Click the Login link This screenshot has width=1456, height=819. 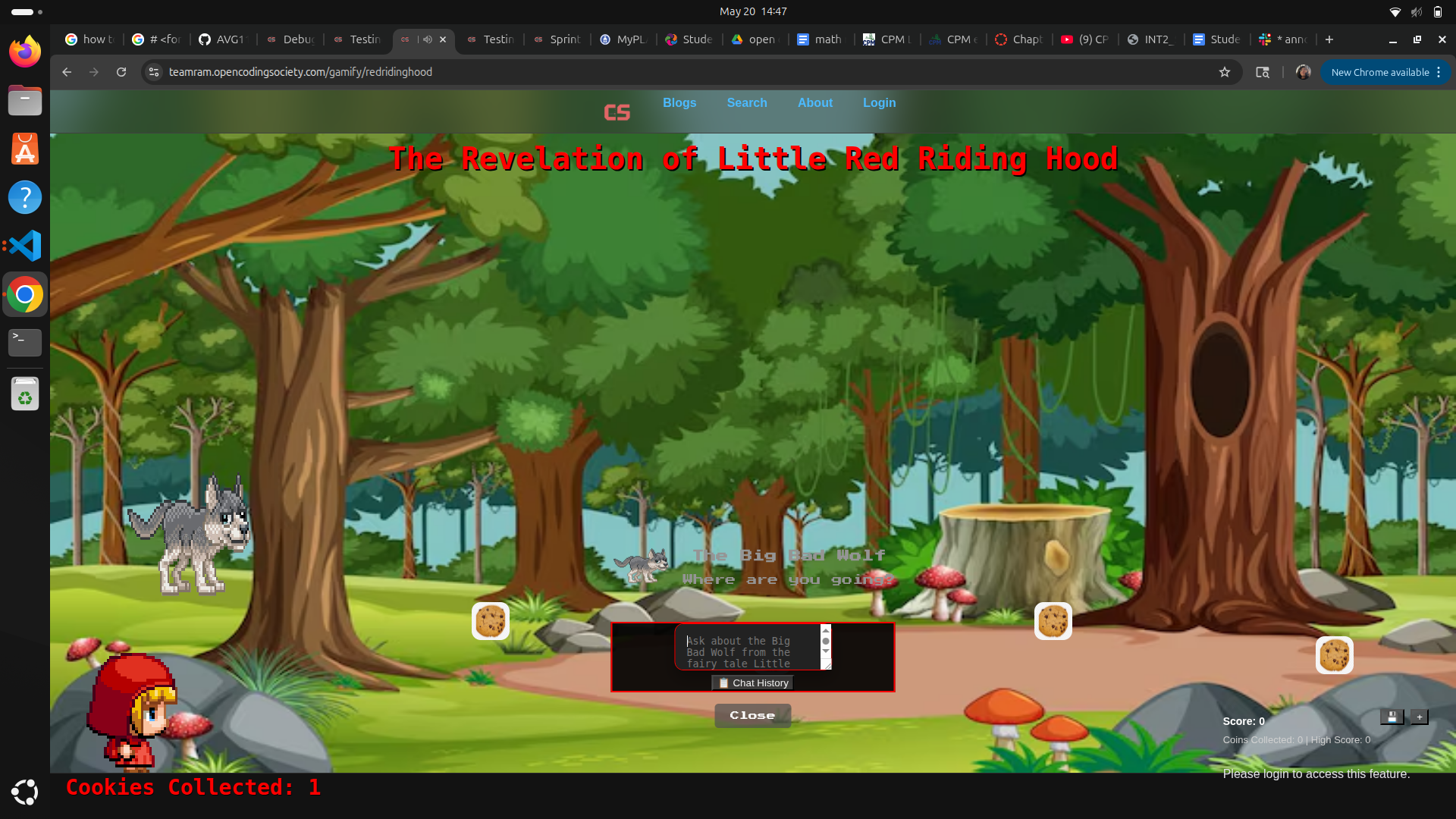click(880, 102)
